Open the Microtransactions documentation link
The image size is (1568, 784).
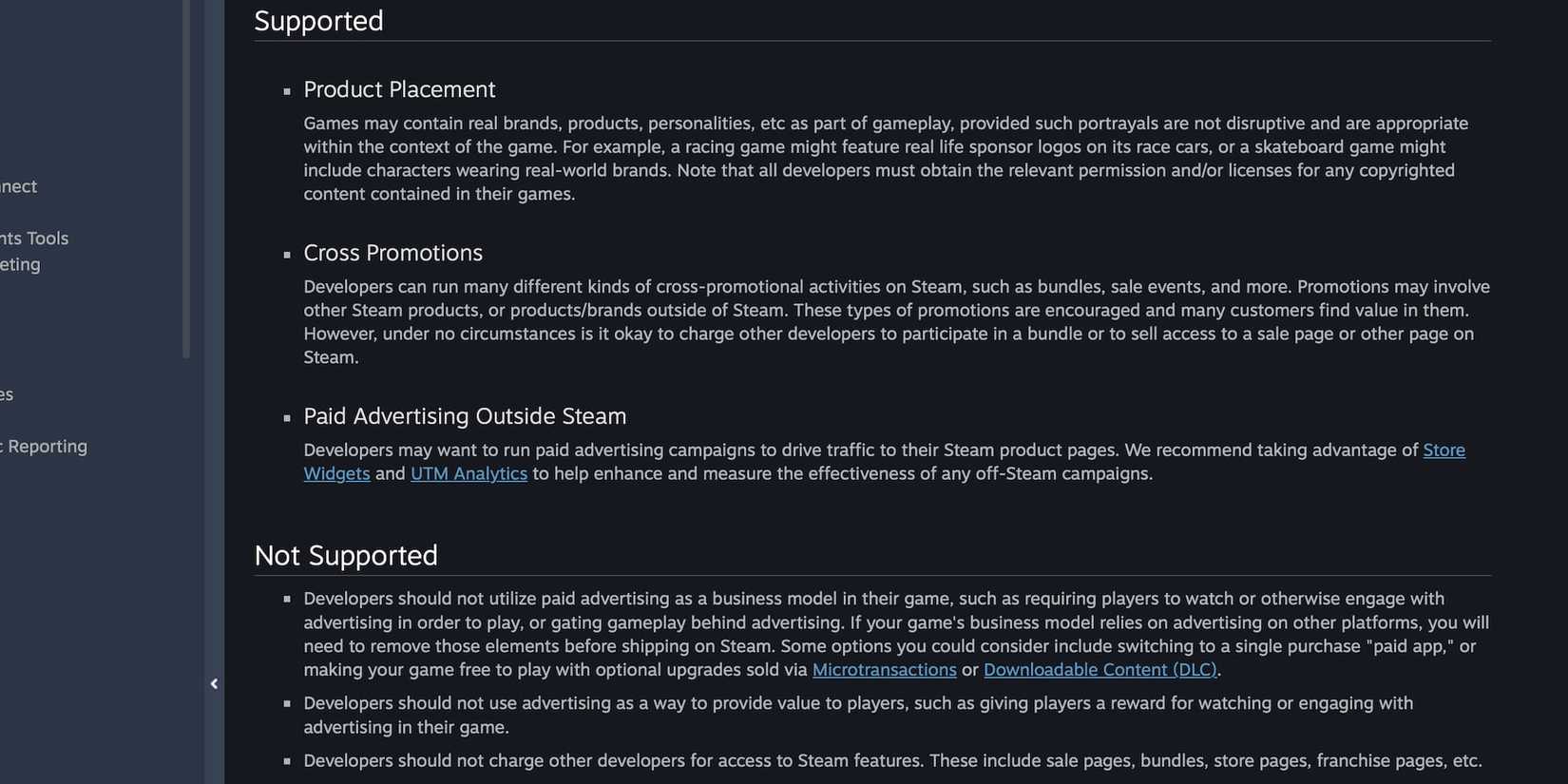tap(884, 669)
